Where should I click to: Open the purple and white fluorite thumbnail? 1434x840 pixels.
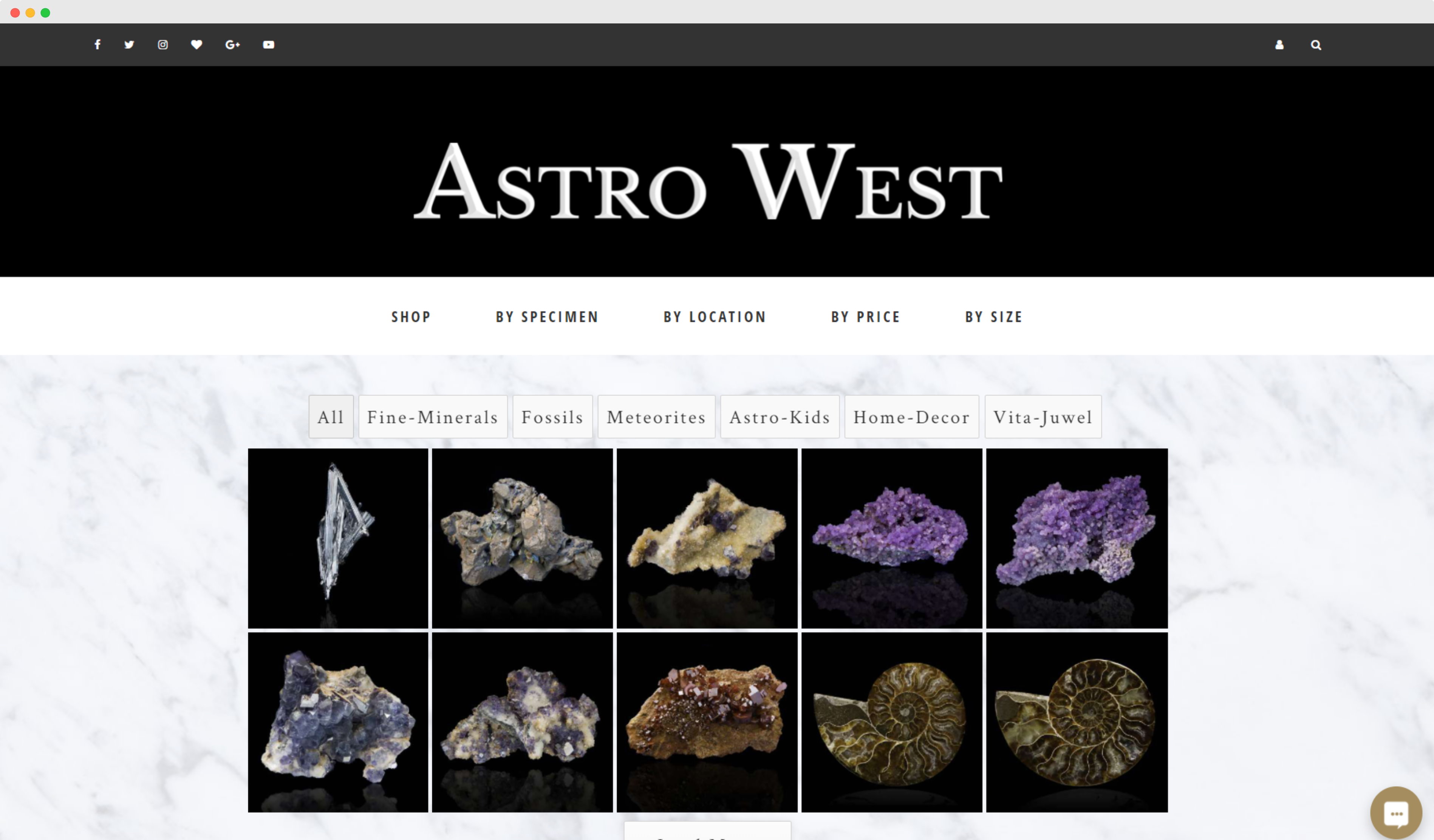[x=522, y=722]
